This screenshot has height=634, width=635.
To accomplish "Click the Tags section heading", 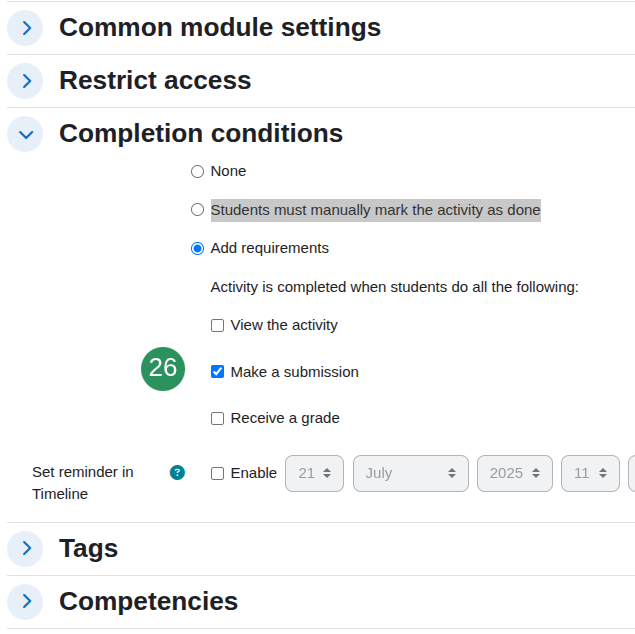I will tap(88, 549).
